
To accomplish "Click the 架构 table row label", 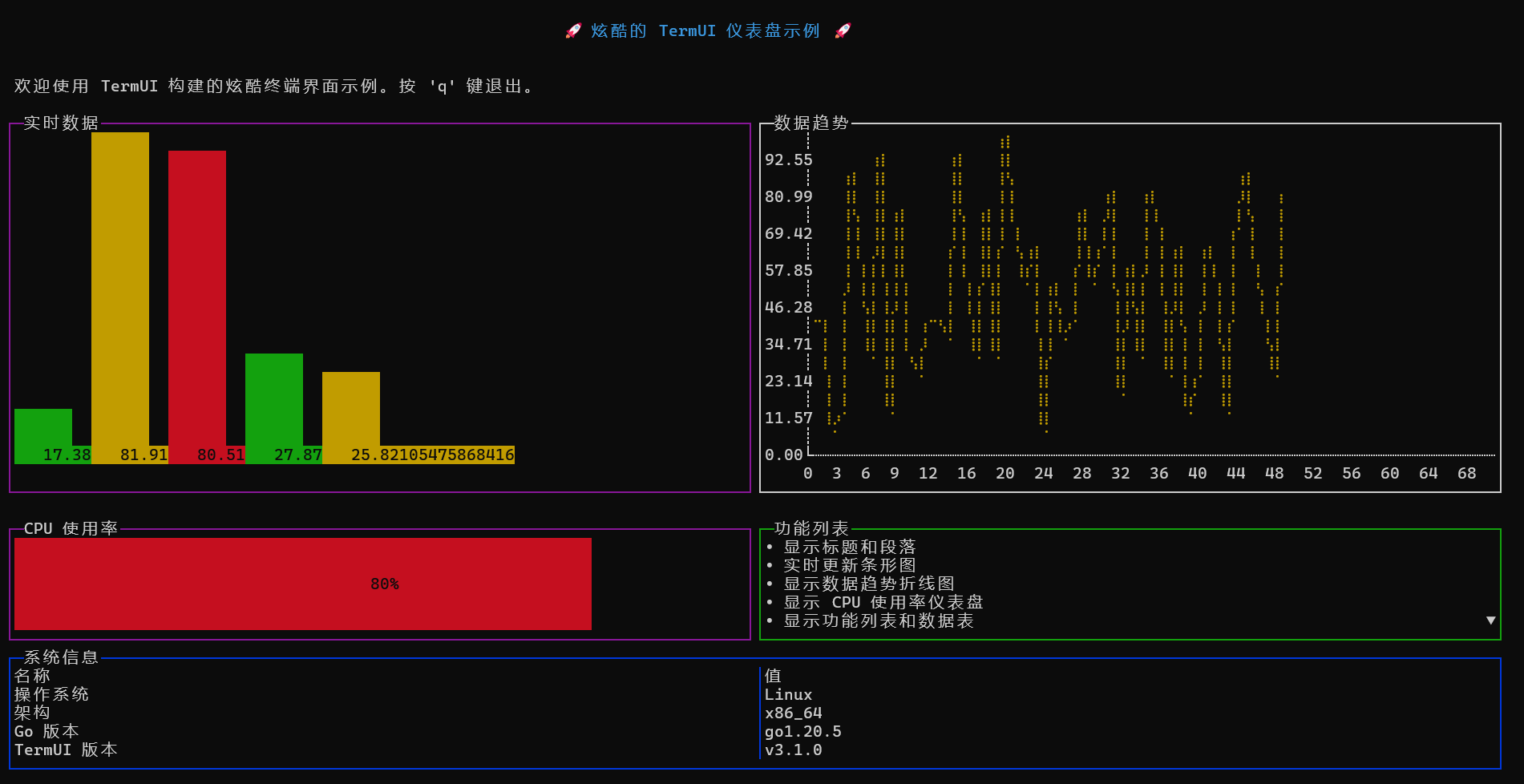I will point(32,713).
